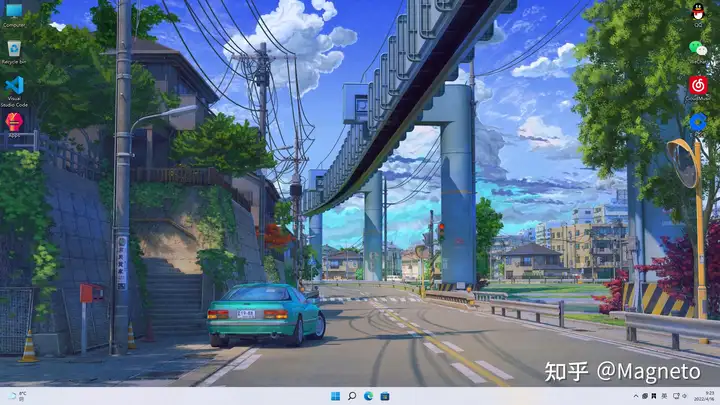Open the red Apps desktop shortcut

pos(14,125)
